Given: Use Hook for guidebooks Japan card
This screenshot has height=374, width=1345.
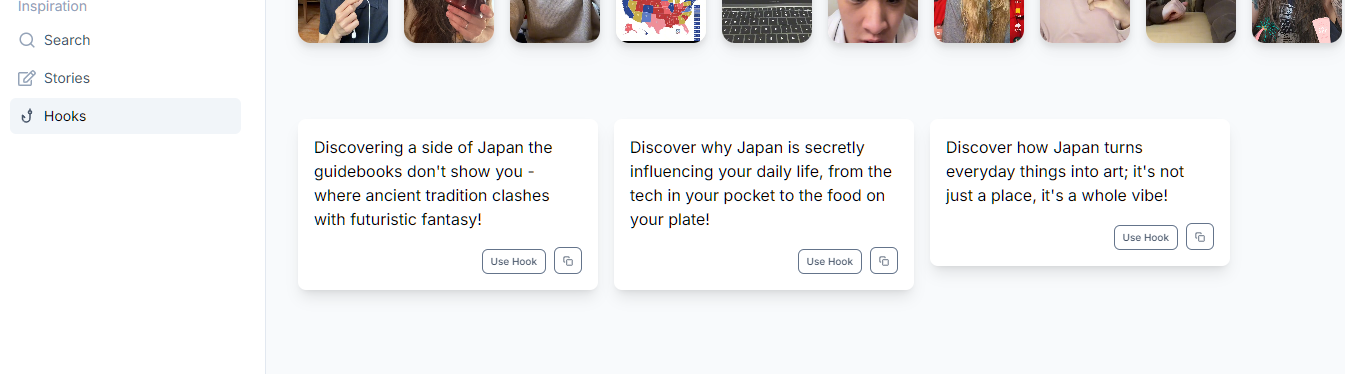Looking at the screenshot, I should 514,261.
